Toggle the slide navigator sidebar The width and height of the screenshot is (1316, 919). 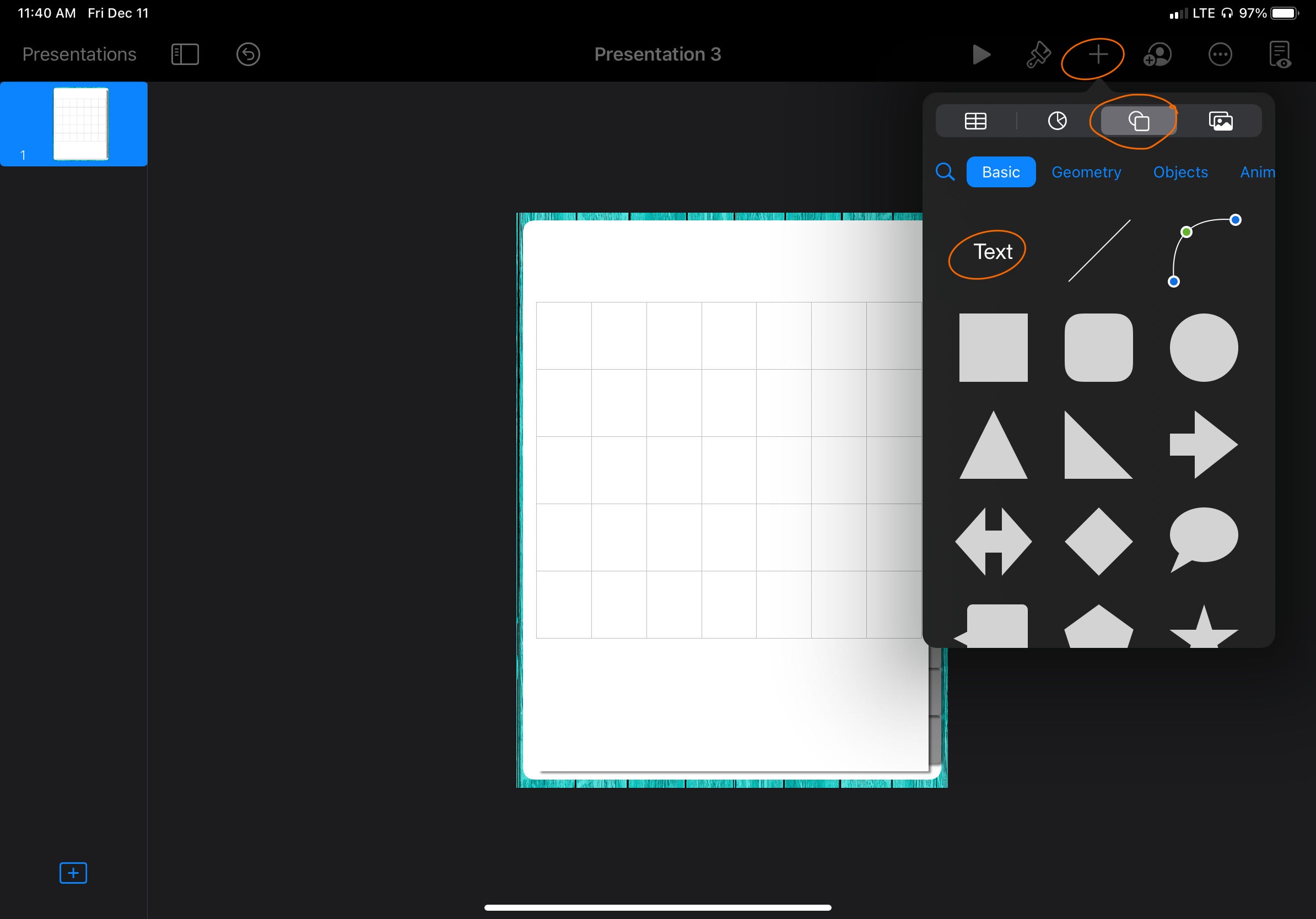tap(185, 55)
